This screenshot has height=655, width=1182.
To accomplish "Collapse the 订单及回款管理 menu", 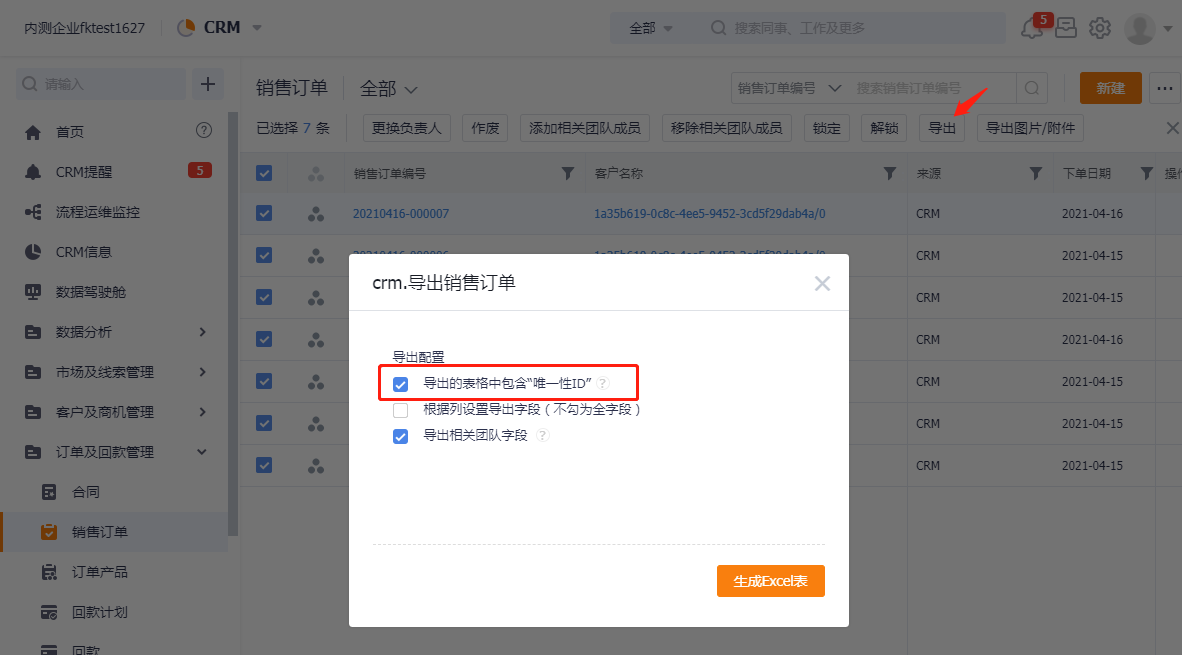I will click(x=202, y=451).
